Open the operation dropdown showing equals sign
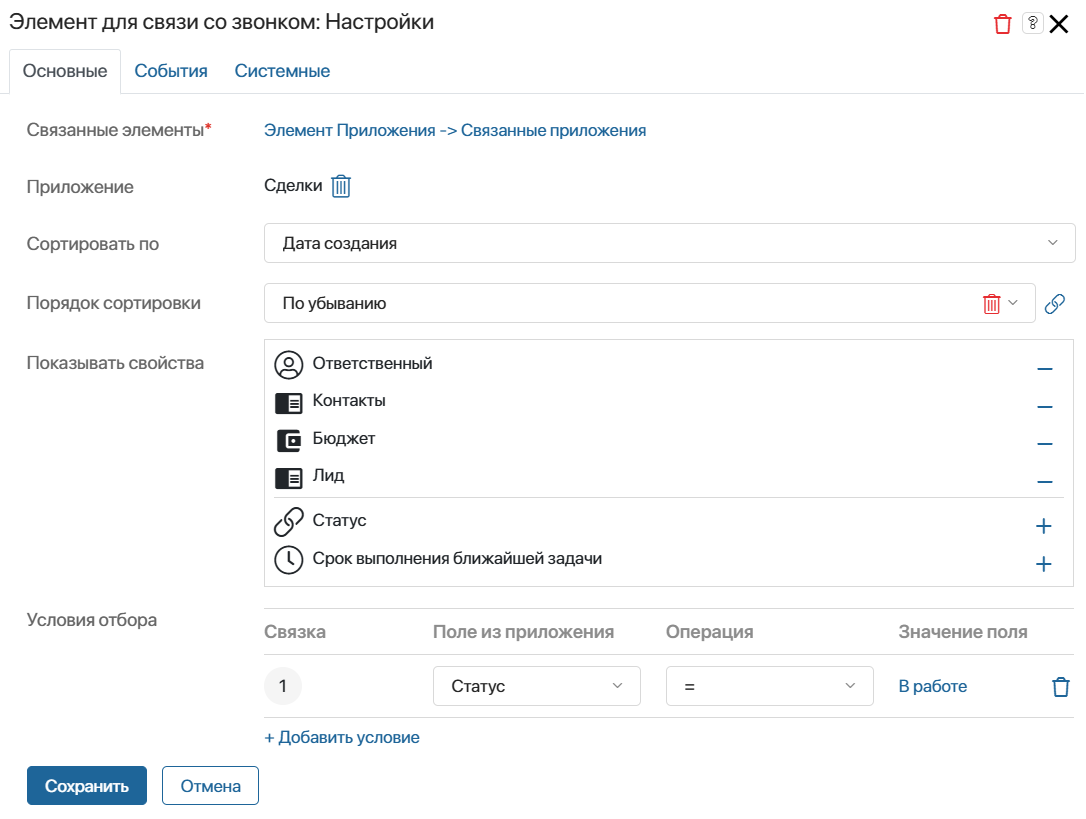Image resolution: width=1086 pixels, height=819 pixels. point(769,686)
